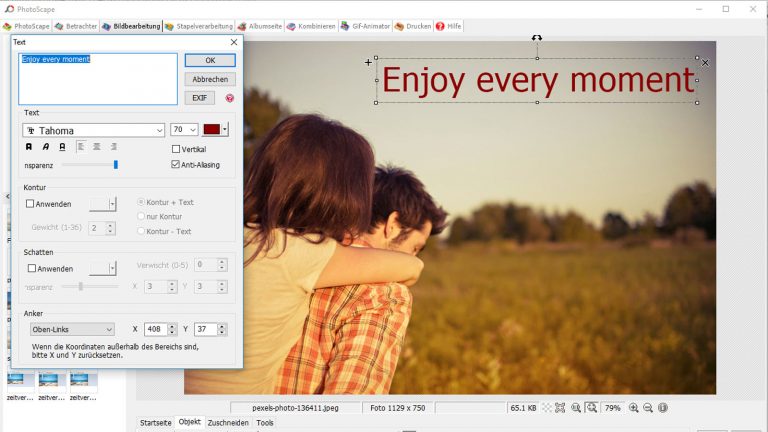Click the red help icon beside EXIF

click(x=229, y=98)
